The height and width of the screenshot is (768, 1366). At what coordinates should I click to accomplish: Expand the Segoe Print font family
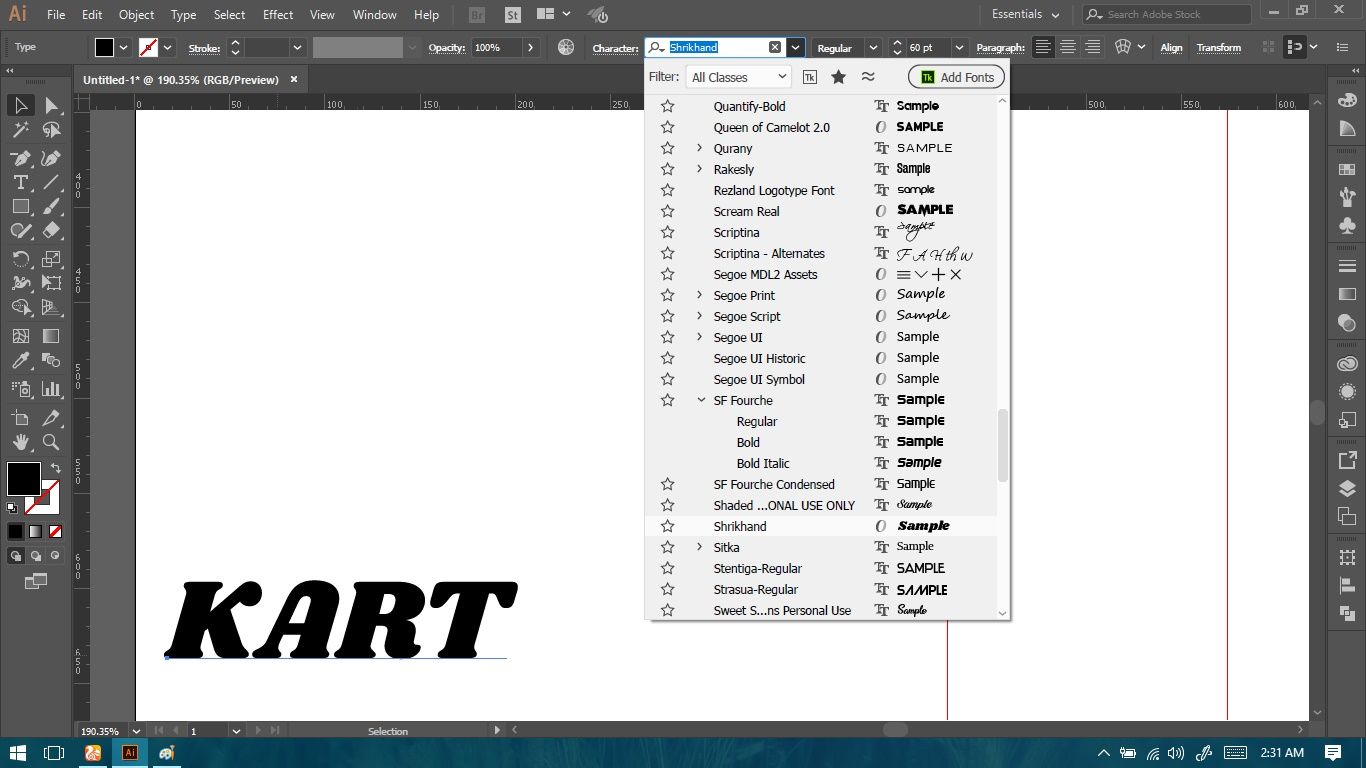pos(700,295)
